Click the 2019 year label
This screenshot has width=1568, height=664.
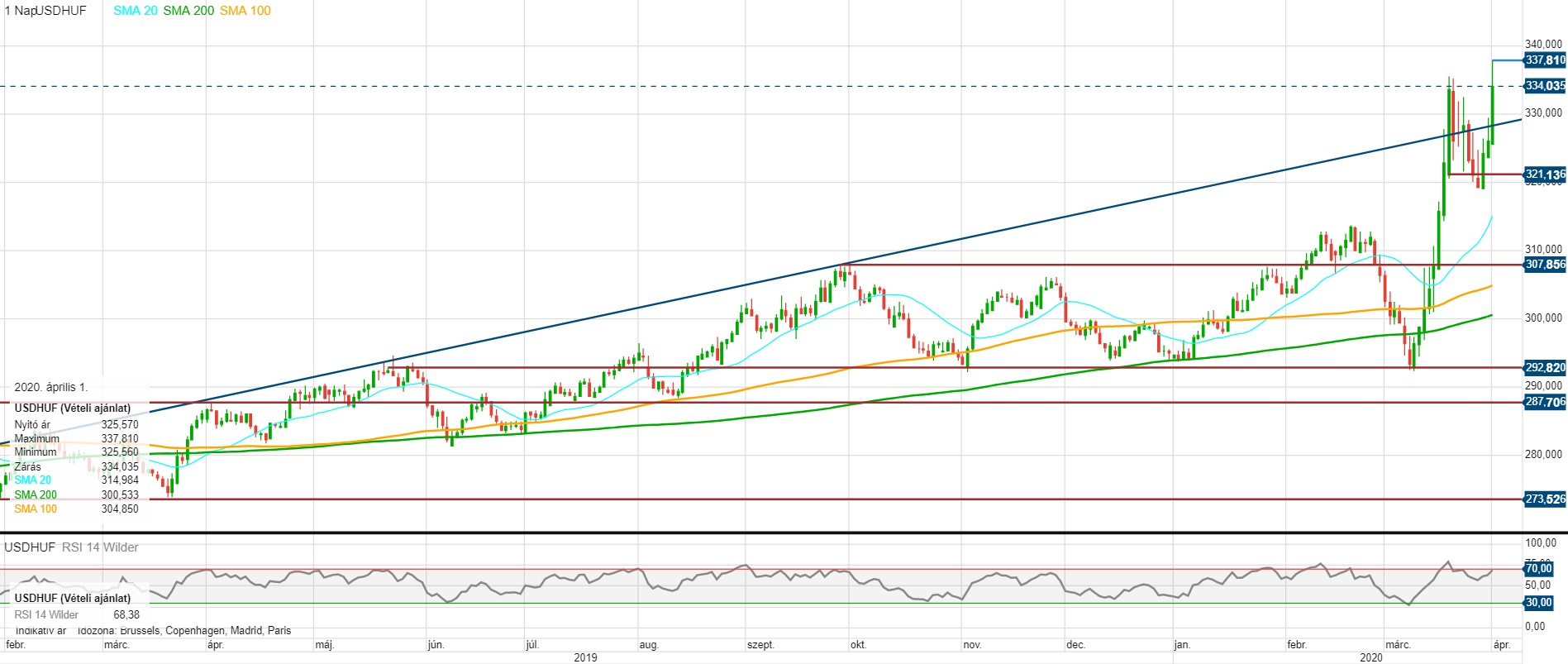click(x=585, y=657)
